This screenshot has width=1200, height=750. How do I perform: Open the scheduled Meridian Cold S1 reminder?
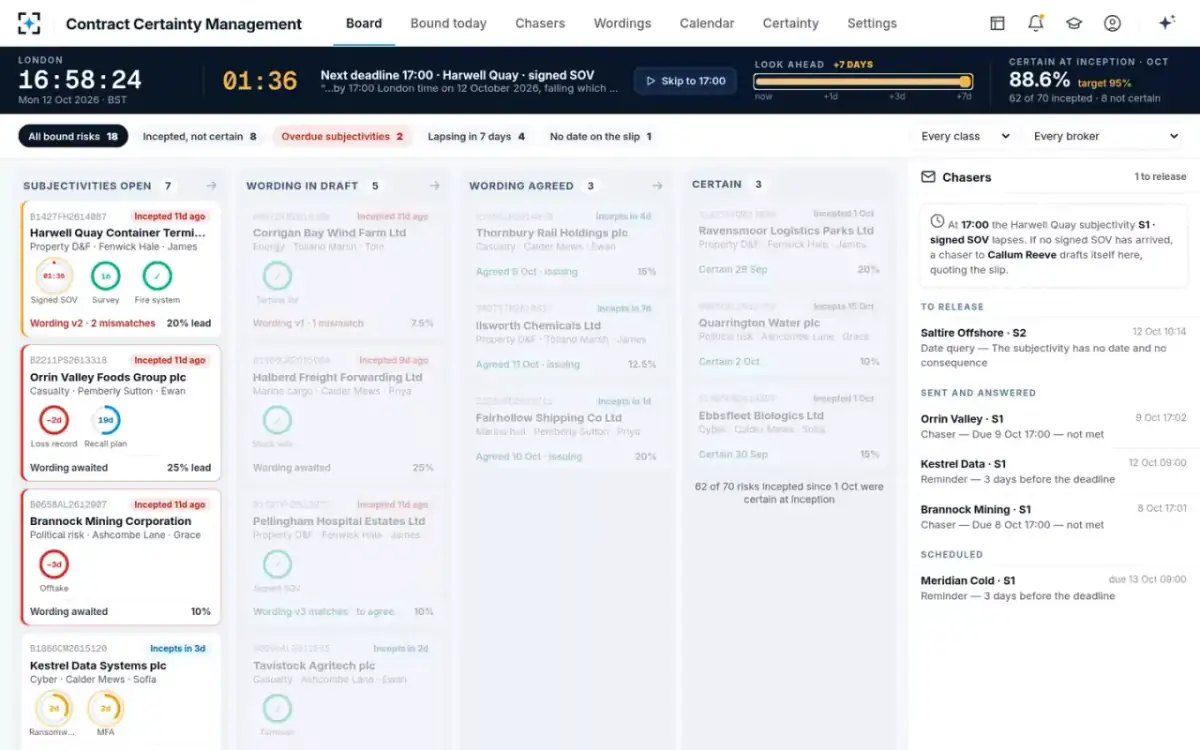[1053, 588]
